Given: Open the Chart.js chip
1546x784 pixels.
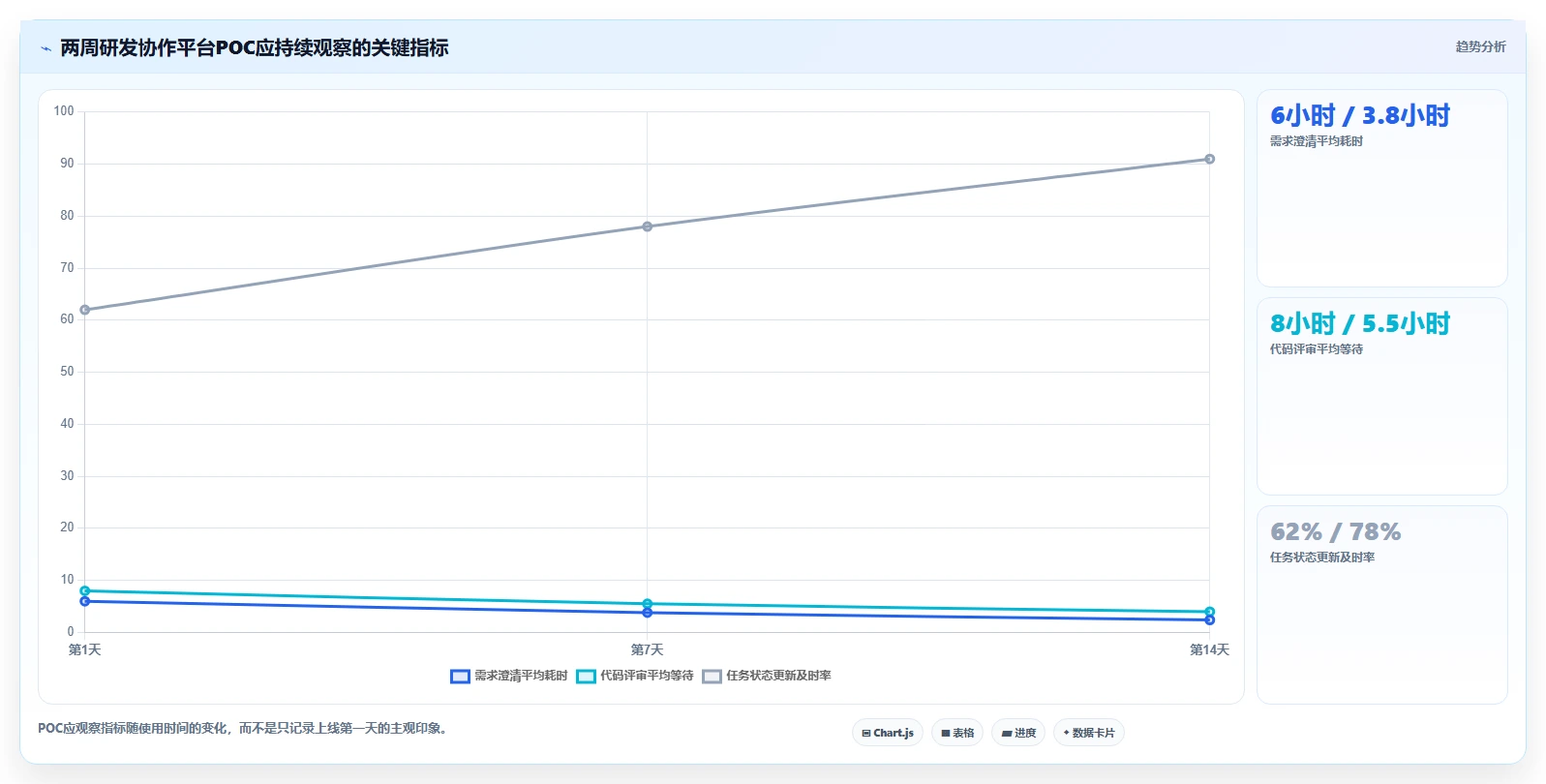Looking at the screenshot, I should pos(888,733).
